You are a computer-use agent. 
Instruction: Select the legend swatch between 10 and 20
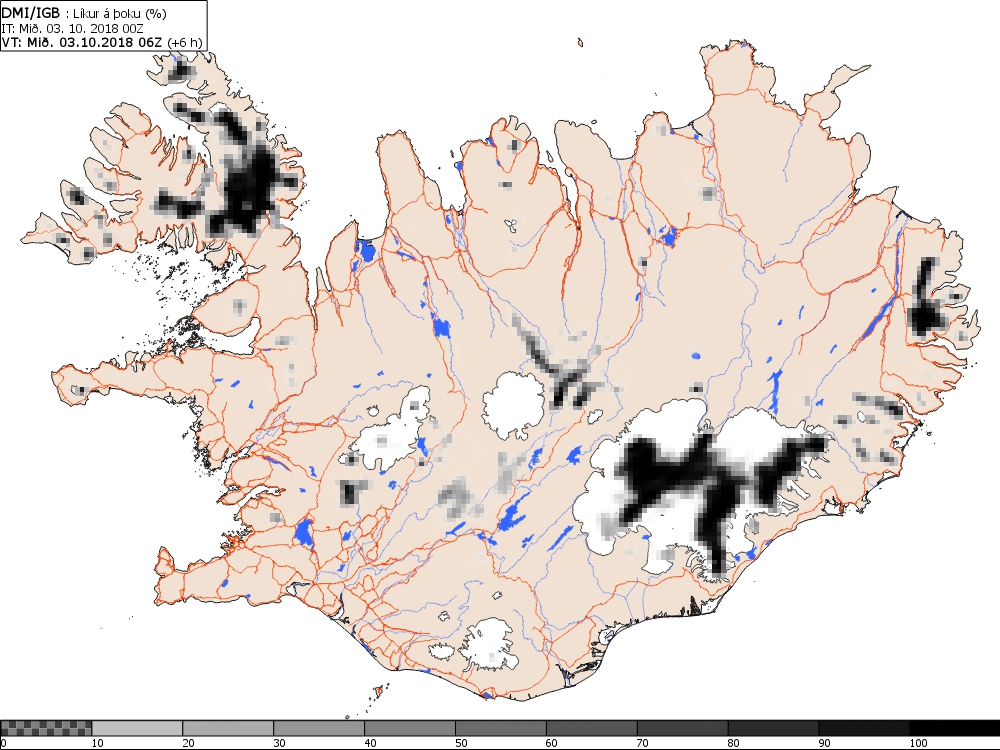(x=137, y=728)
